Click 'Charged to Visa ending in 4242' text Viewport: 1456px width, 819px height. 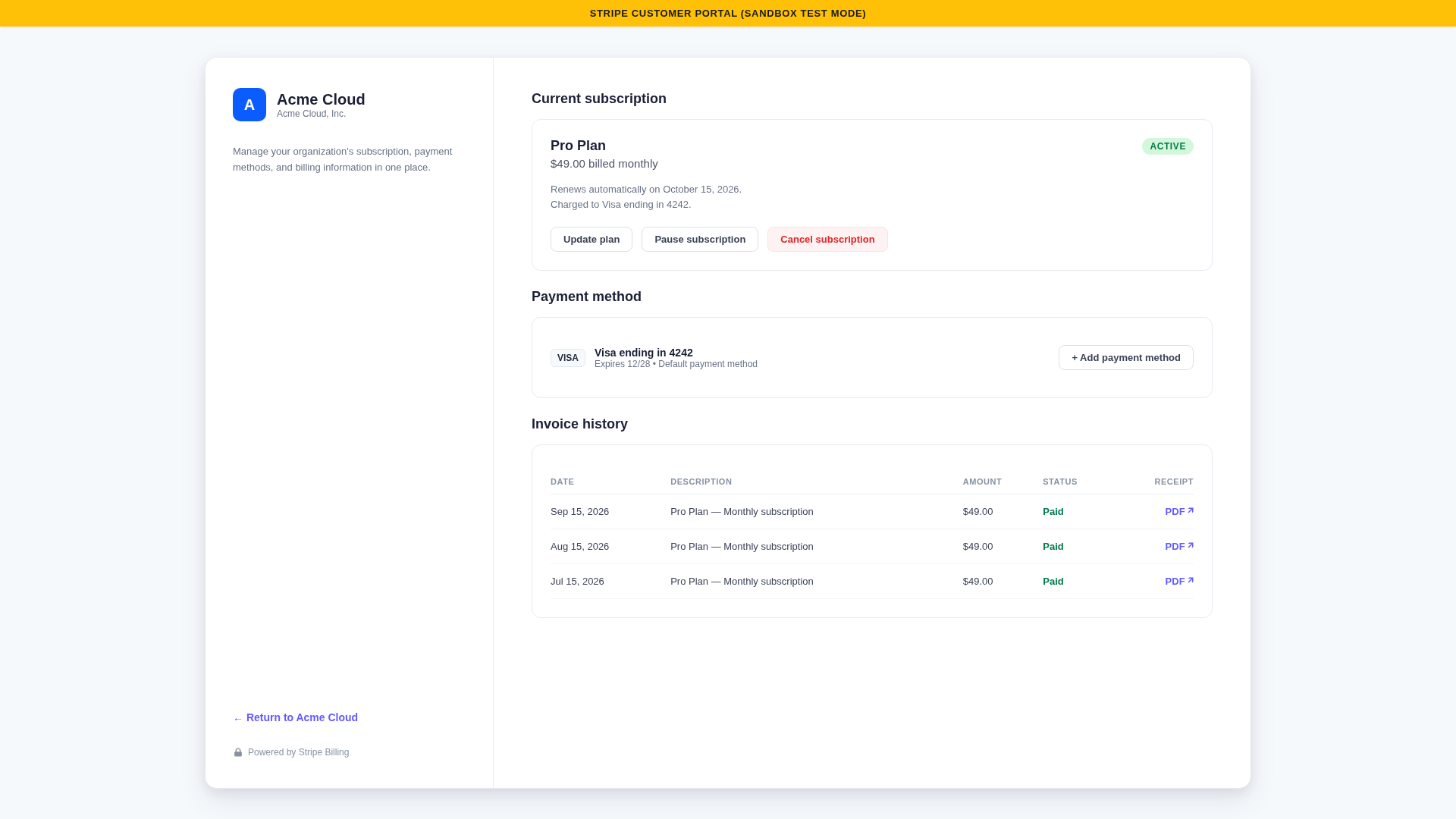tap(621, 205)
